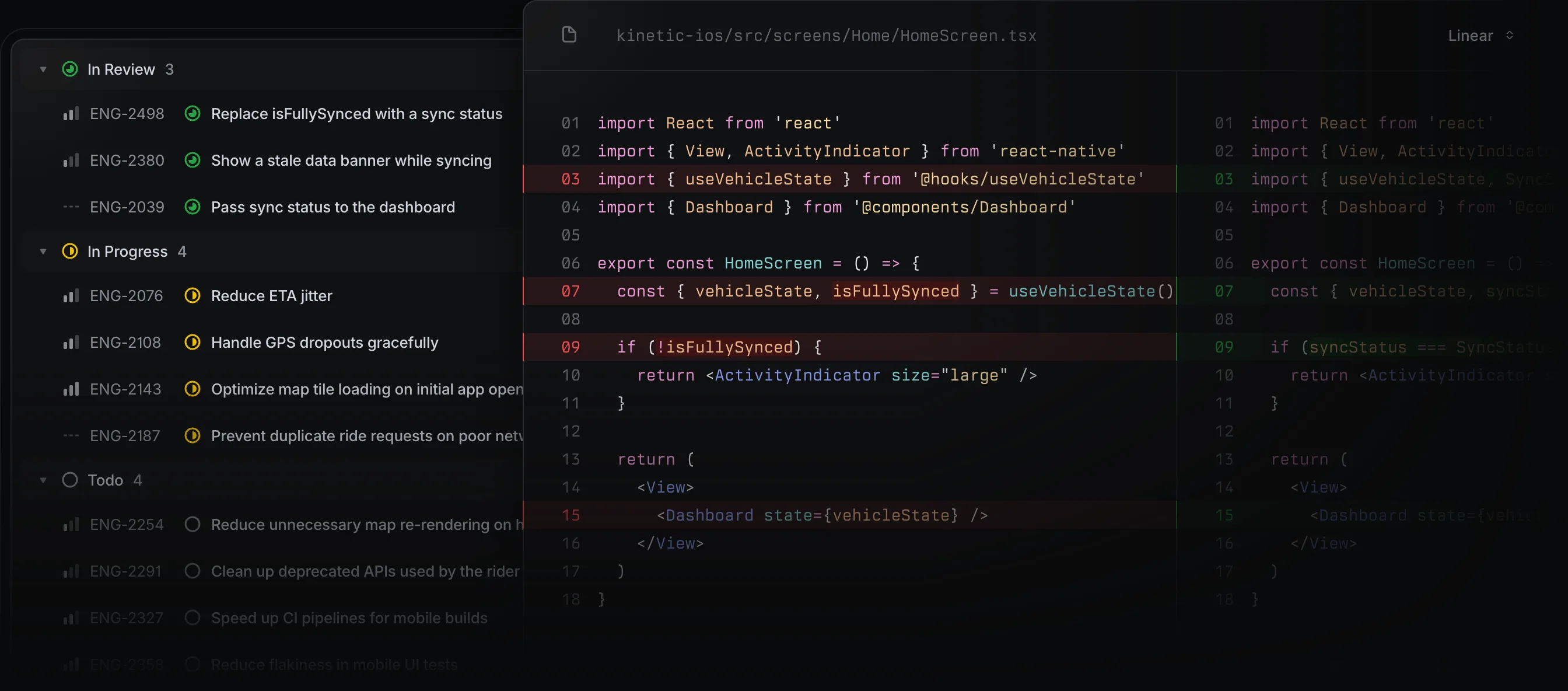The image size is (1568, 691).
Task: Click the kinetic-ios HomeScreen.tsx file path
Action: click(827, 36)
